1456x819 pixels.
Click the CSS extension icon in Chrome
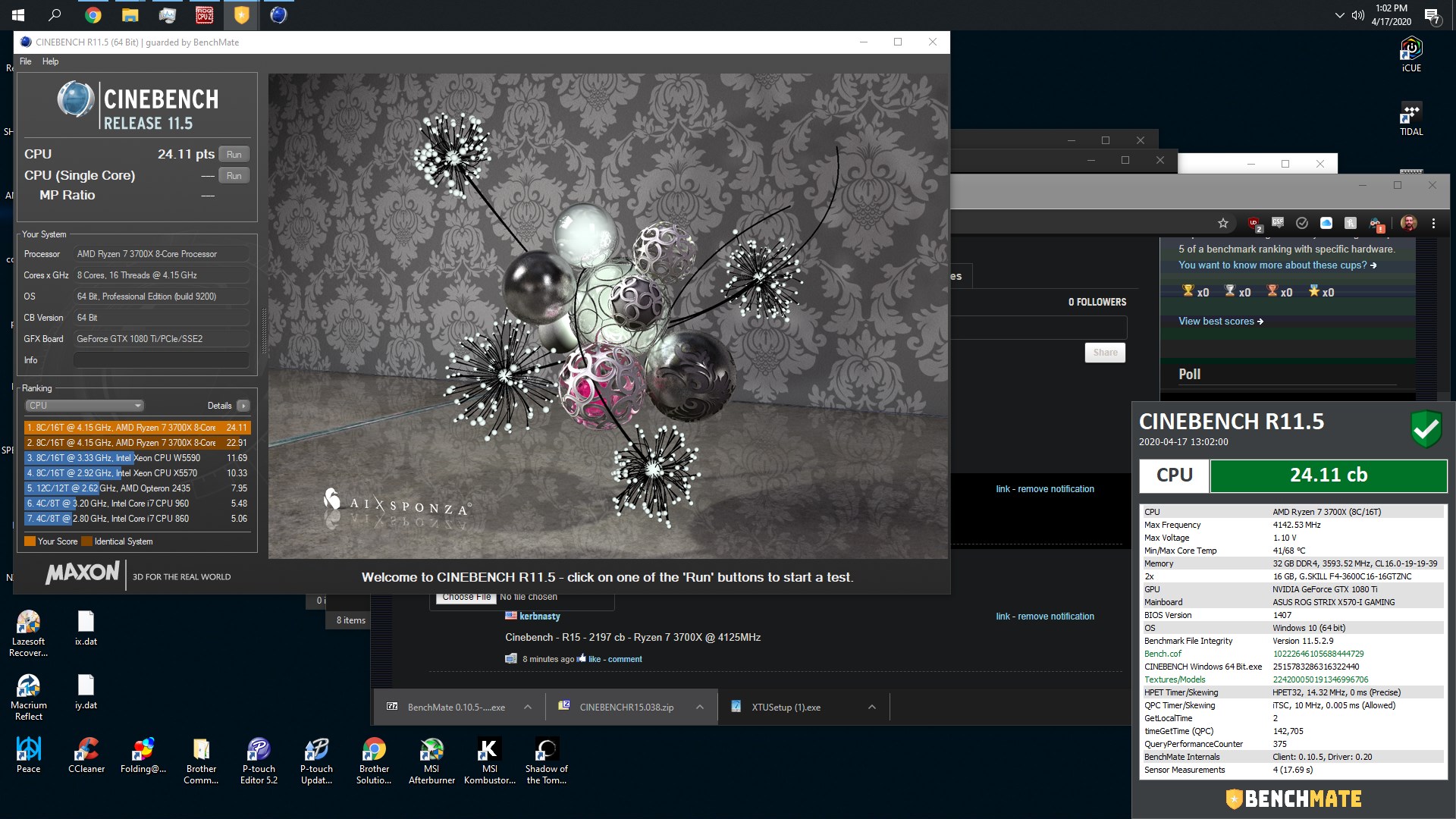pyautogui.click(x=1278, y=223)
